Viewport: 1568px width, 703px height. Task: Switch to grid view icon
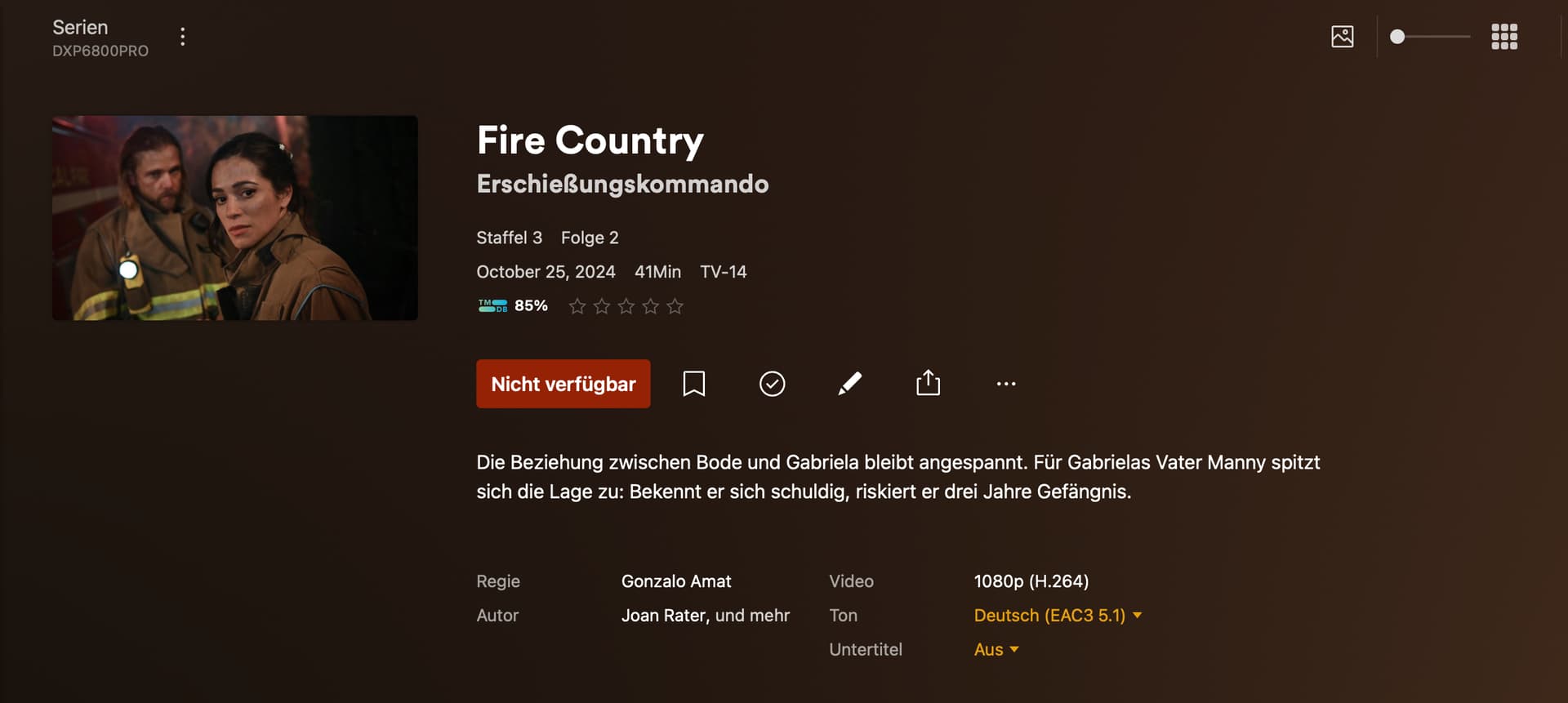[x=1503, y=37]
